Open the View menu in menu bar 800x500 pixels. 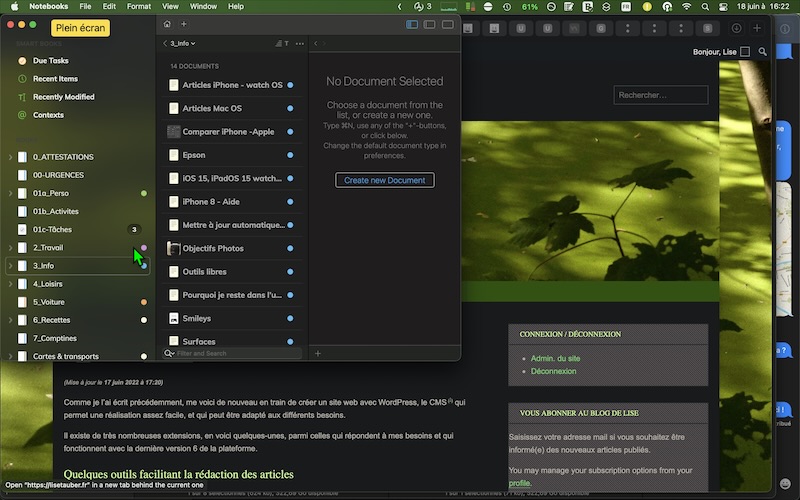tap(170, 6)
